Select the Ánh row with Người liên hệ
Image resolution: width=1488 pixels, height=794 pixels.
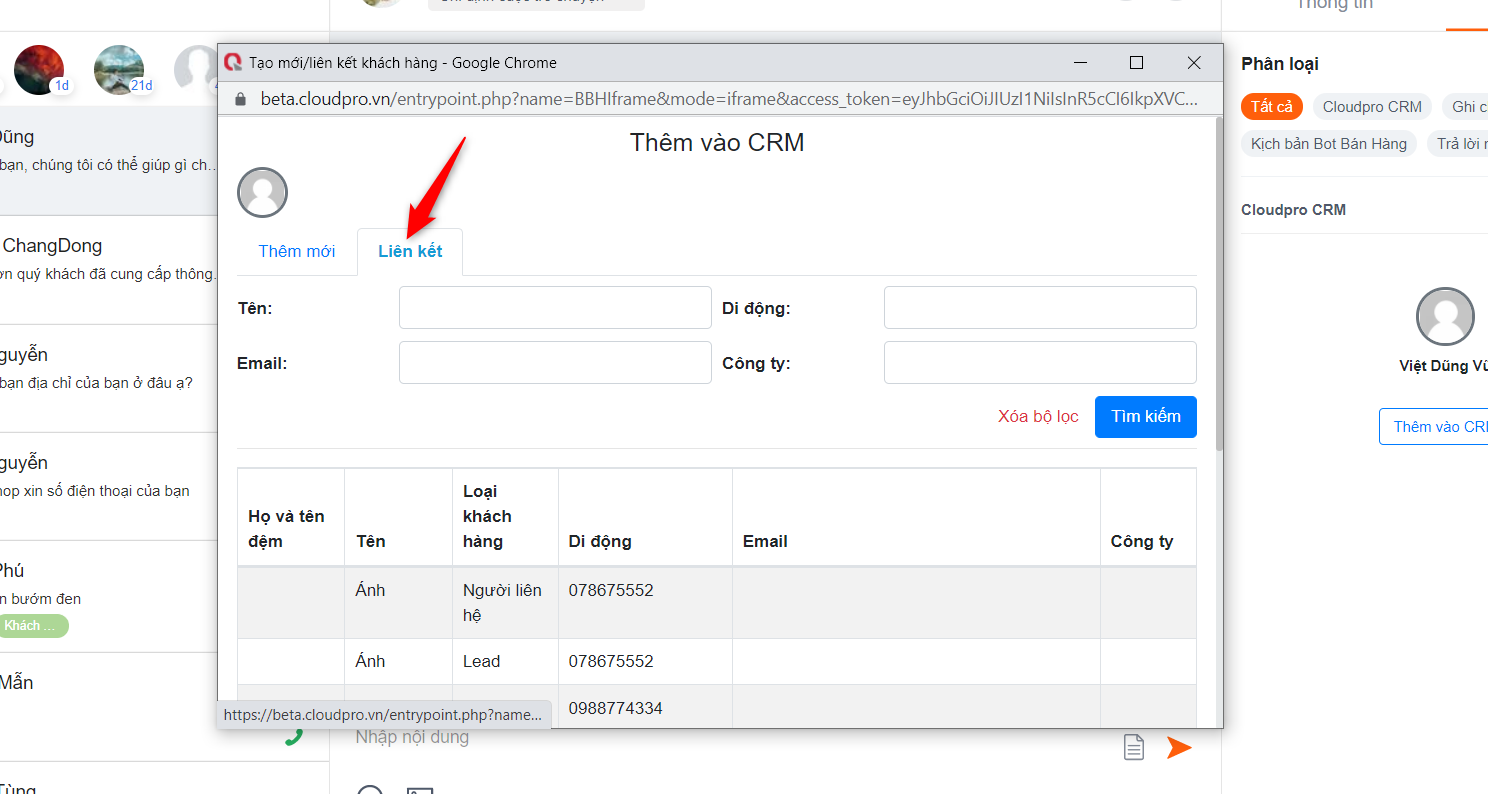716,603
